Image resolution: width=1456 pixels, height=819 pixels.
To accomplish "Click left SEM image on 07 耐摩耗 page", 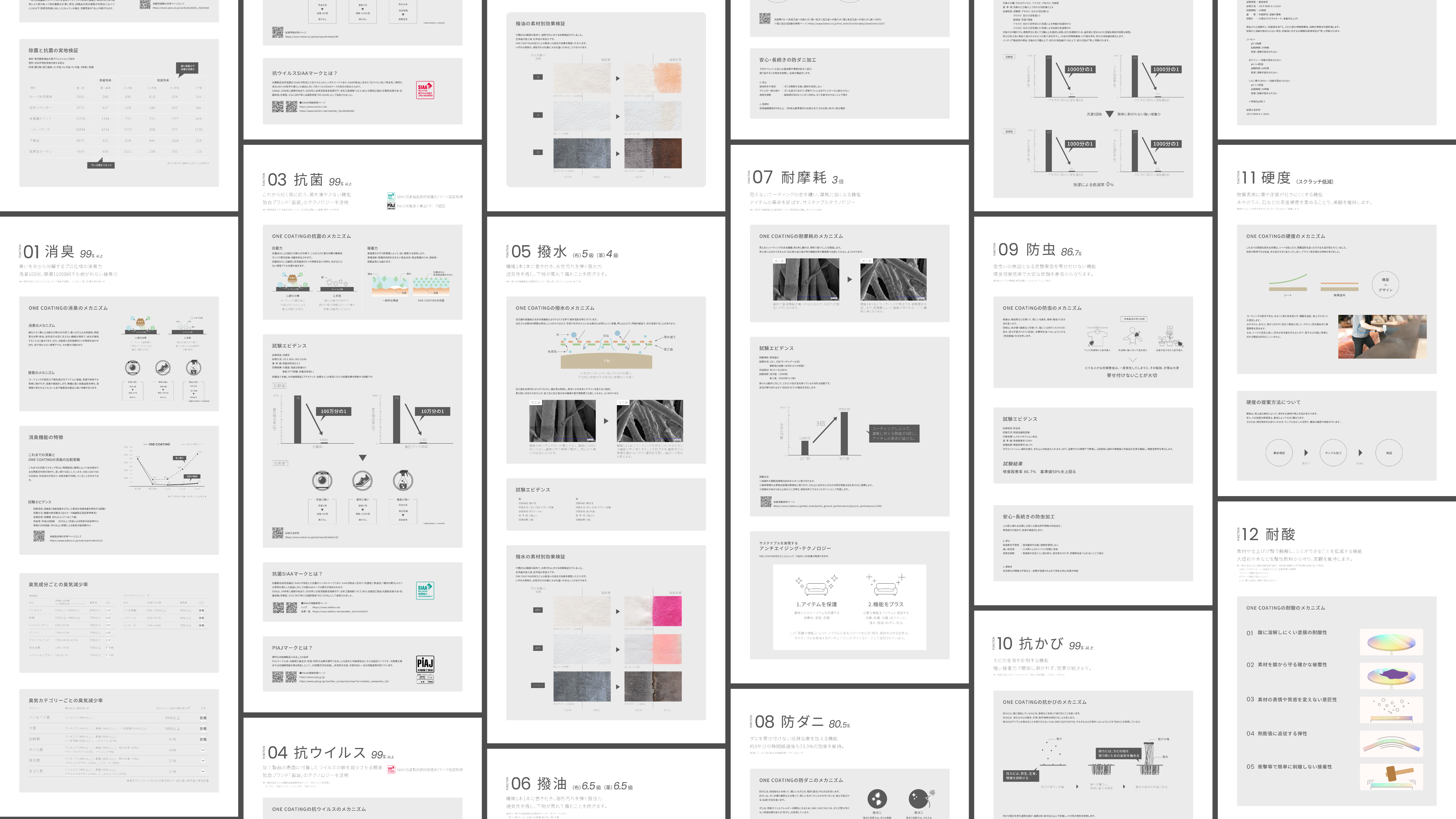I will (x=805, y=279).
